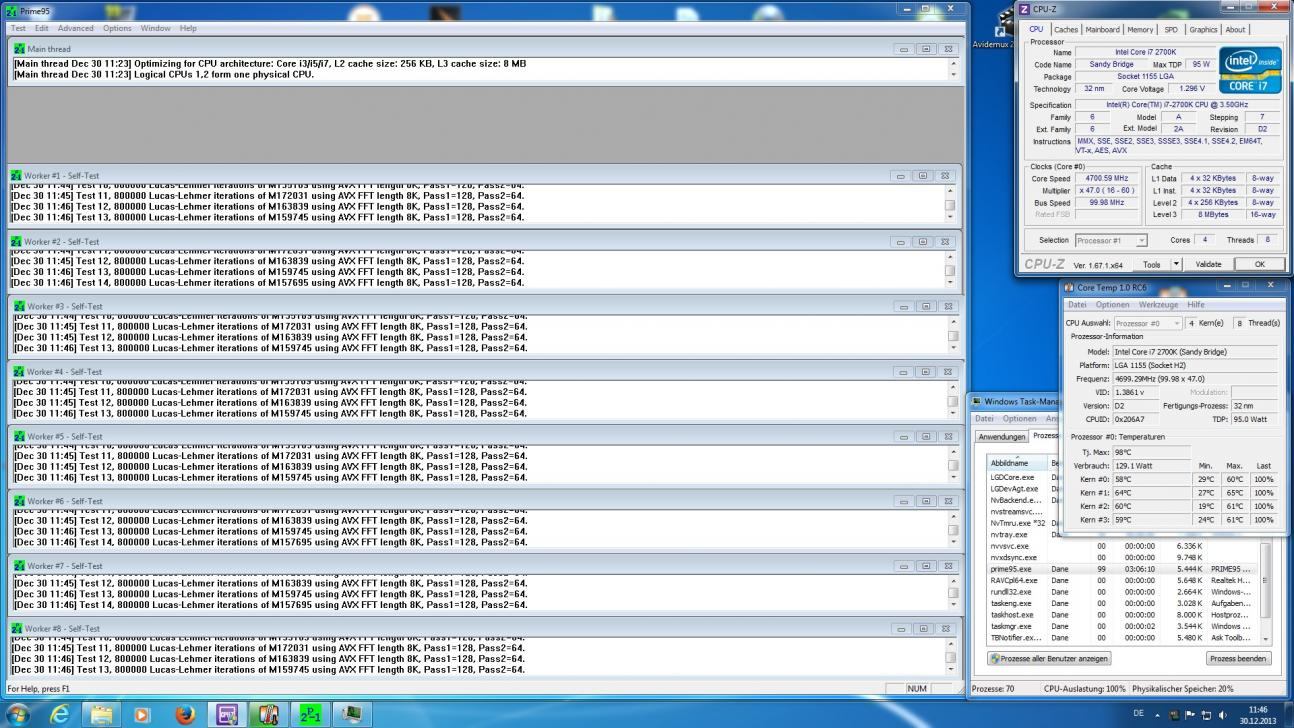Open Windows Explorer folder icon on taskbar
The height and width of the screenshot is (728, 1294).
pos(102,714)
